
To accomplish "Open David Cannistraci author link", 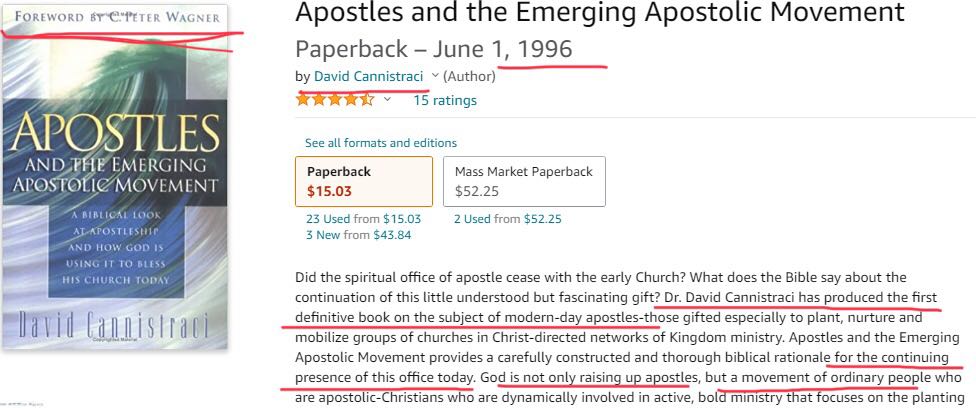I will click(368, 76).
